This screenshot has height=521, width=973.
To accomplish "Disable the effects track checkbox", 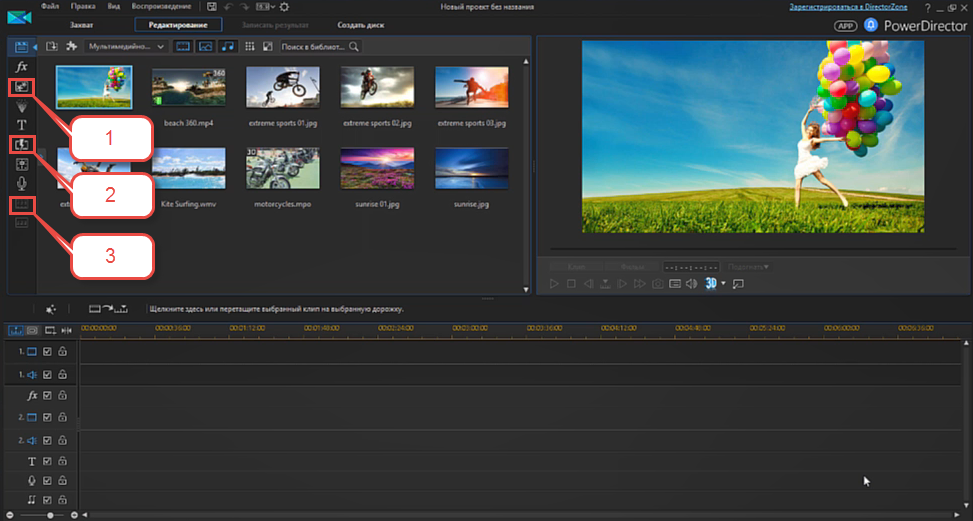I will coord(47,396).
